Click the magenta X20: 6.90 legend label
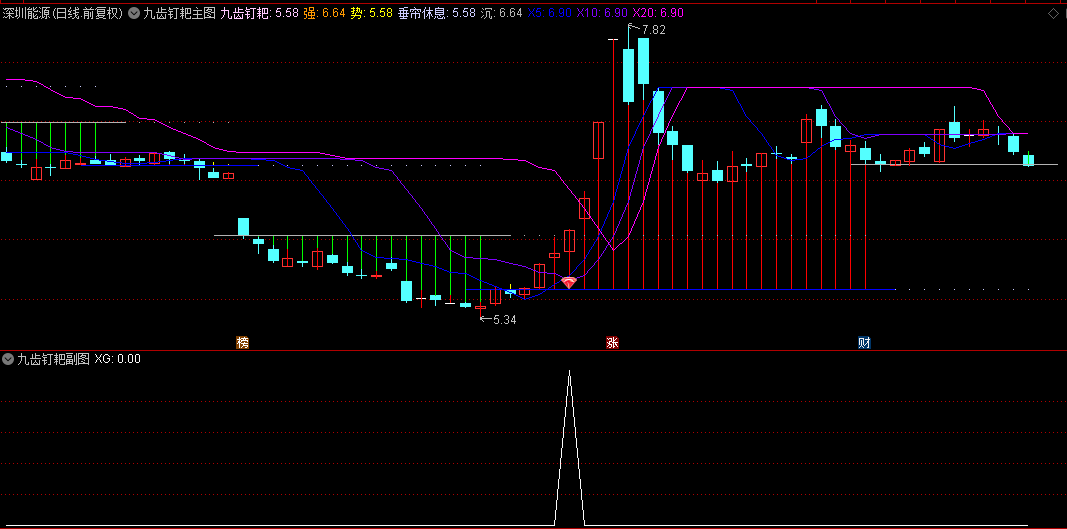1067x529 pixels. pyautogui.click(x=658, y=13)
